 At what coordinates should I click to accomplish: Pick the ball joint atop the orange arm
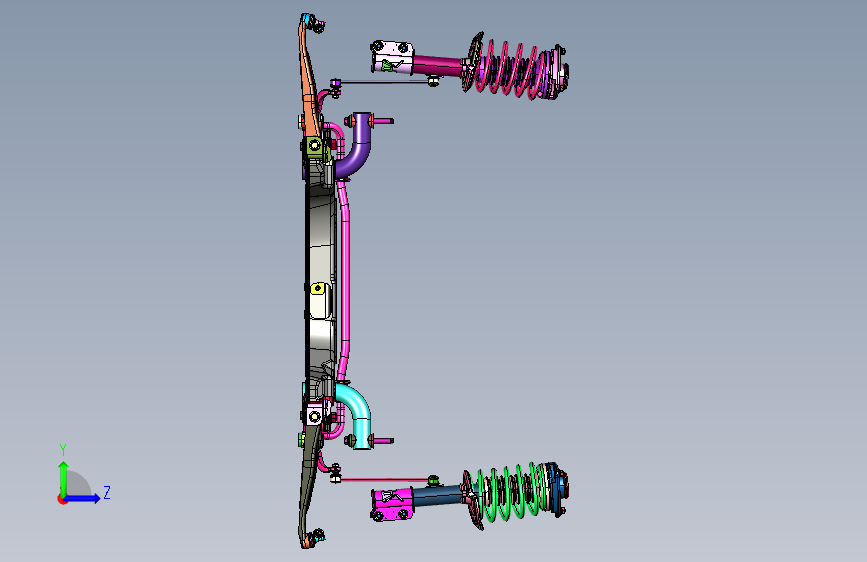pyautogui.click(x=314, y=22)
